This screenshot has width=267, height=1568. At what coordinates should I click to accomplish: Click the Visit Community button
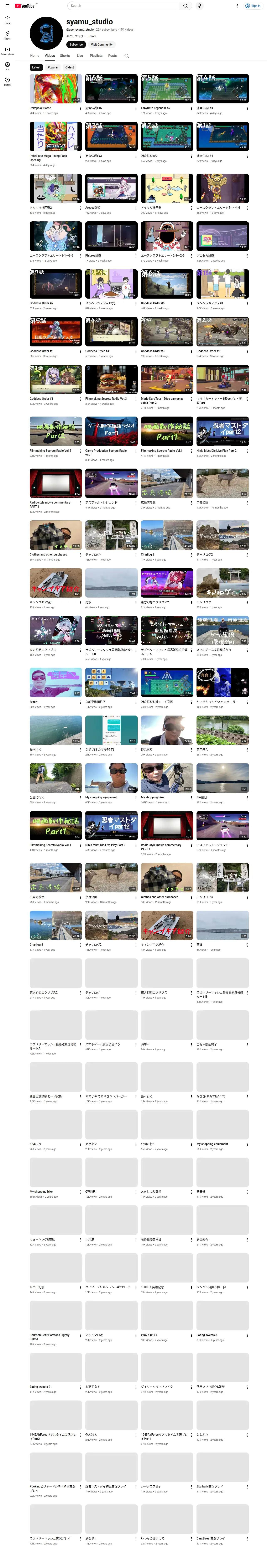point(101,45)
